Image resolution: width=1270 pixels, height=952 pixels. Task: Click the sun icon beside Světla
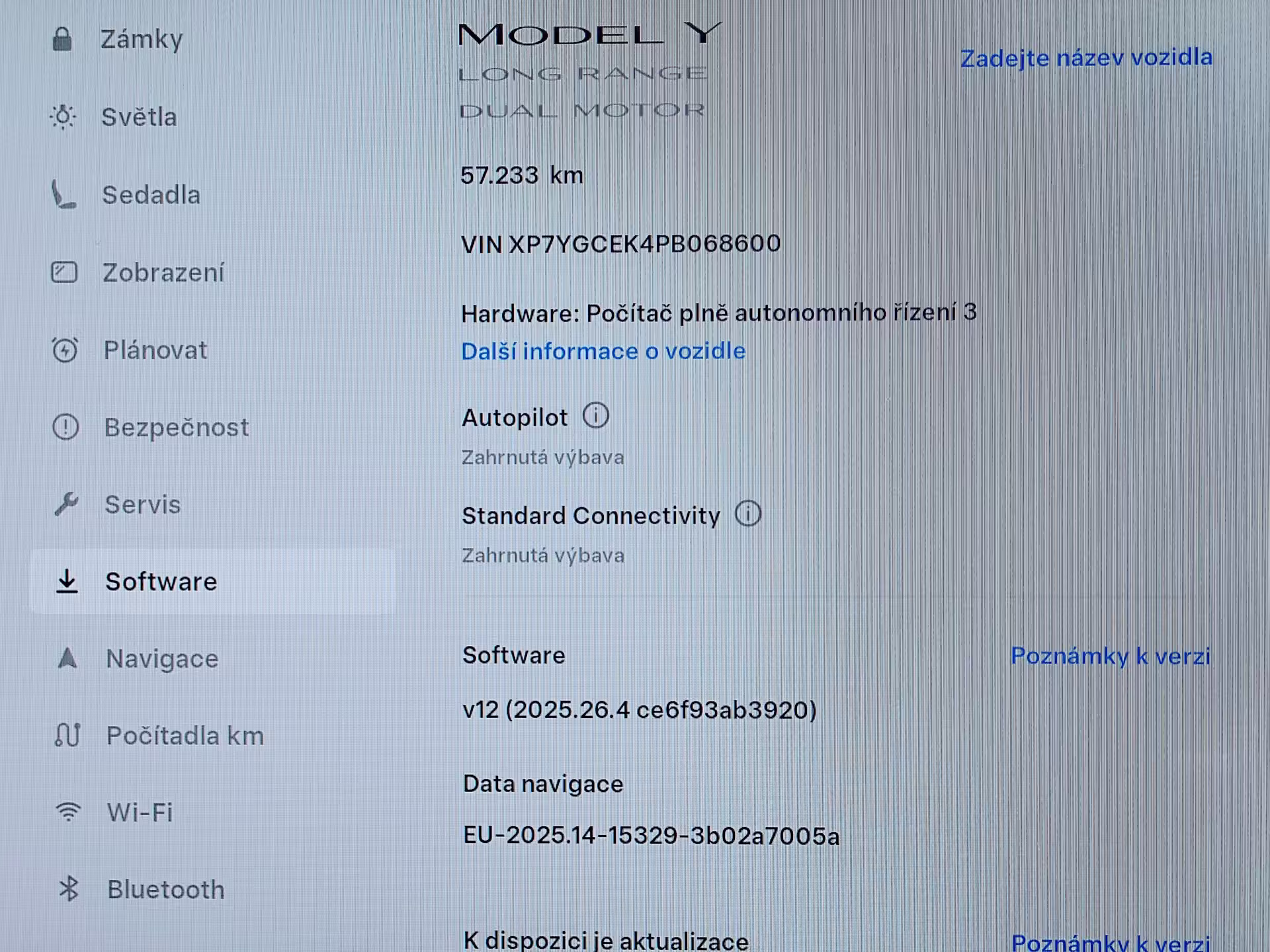pos(63,117)
